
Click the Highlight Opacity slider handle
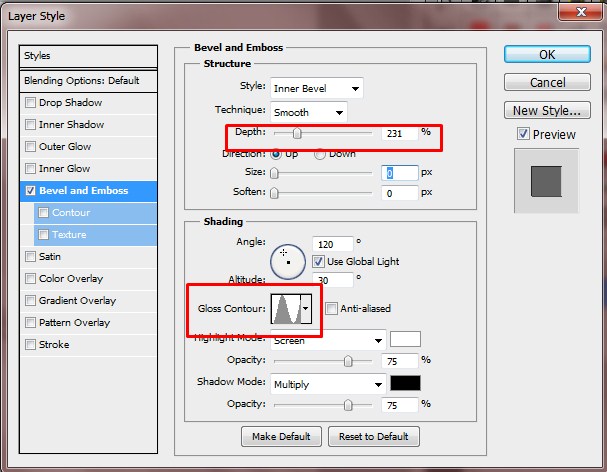(348, 361)
